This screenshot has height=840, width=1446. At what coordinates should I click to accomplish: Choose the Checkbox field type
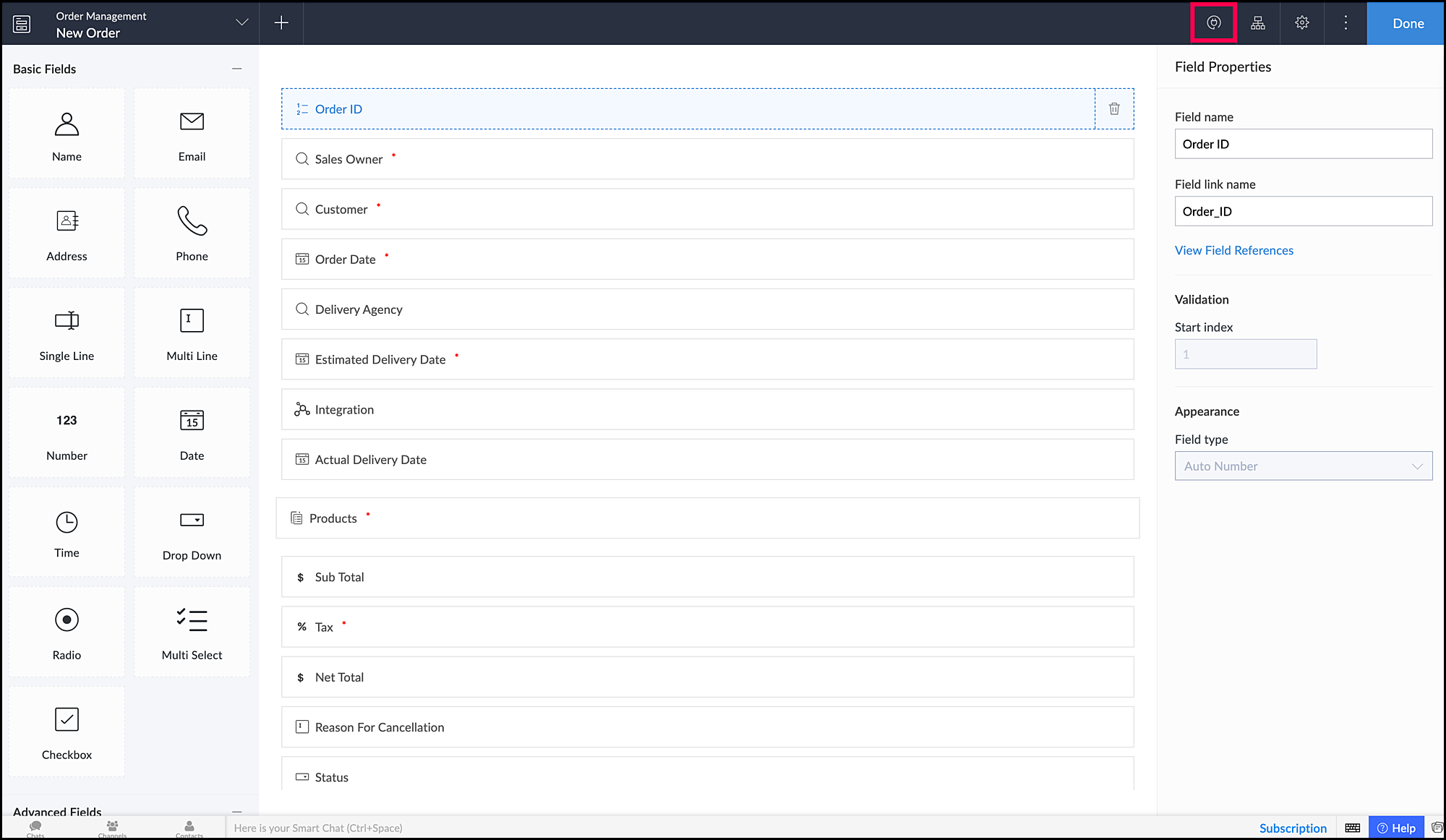point(67,732)
